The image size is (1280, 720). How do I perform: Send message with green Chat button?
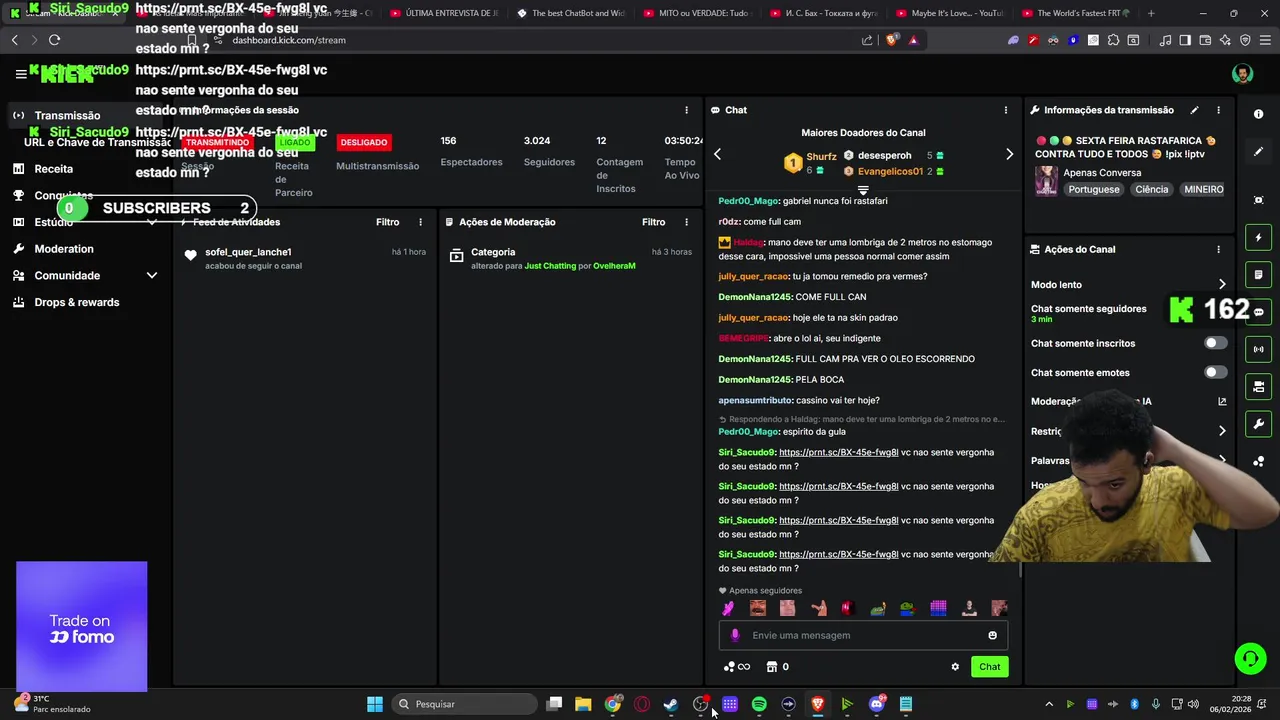point(989,667)
